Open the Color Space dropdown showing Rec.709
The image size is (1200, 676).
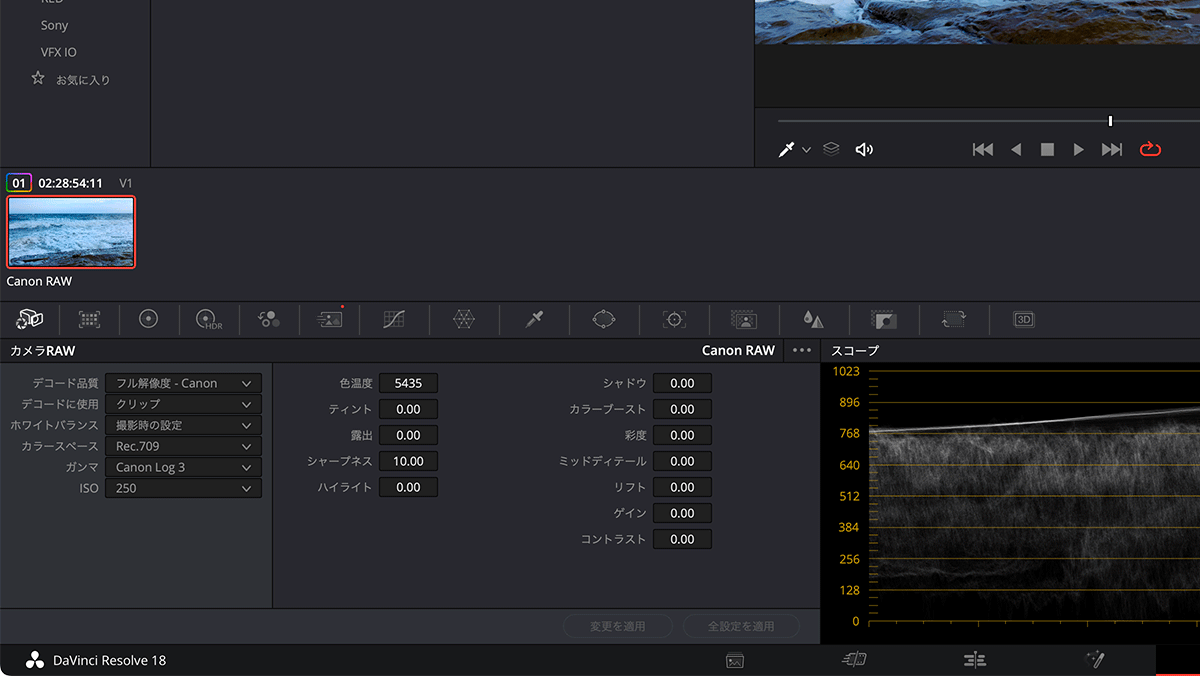(183, 446)
